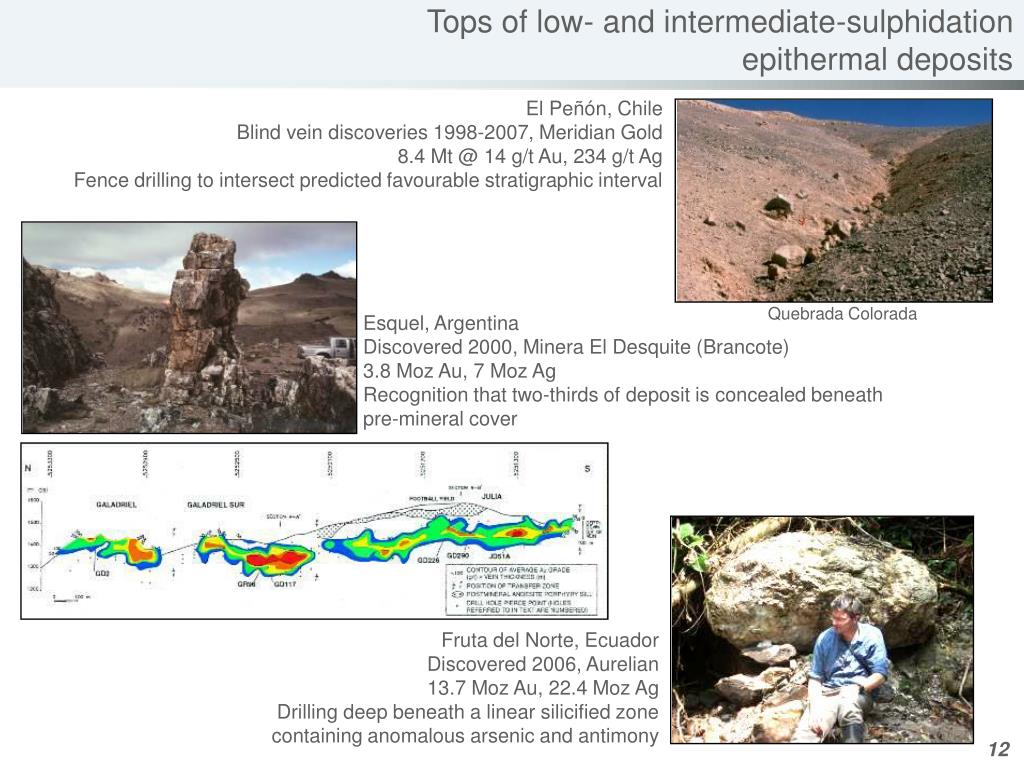
Task: Click the 'N' north marker on the long section
Action: point(28,468)
